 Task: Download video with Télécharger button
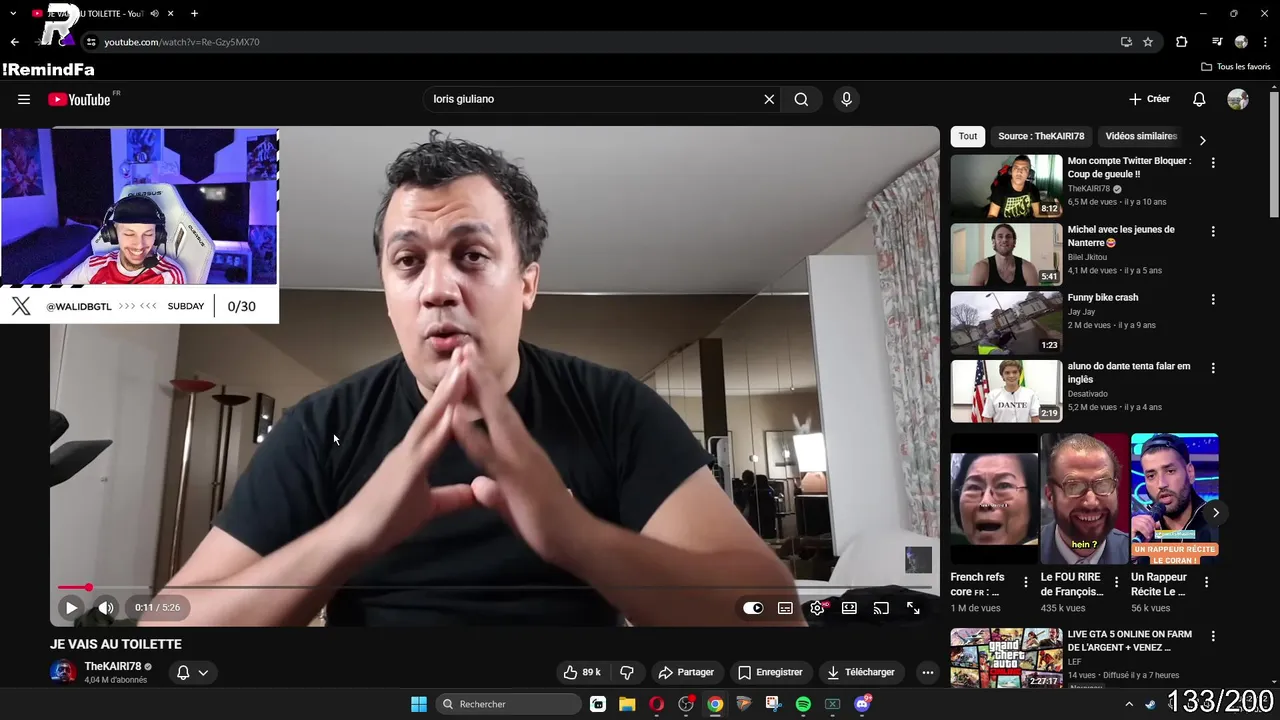tap(861, 672)
